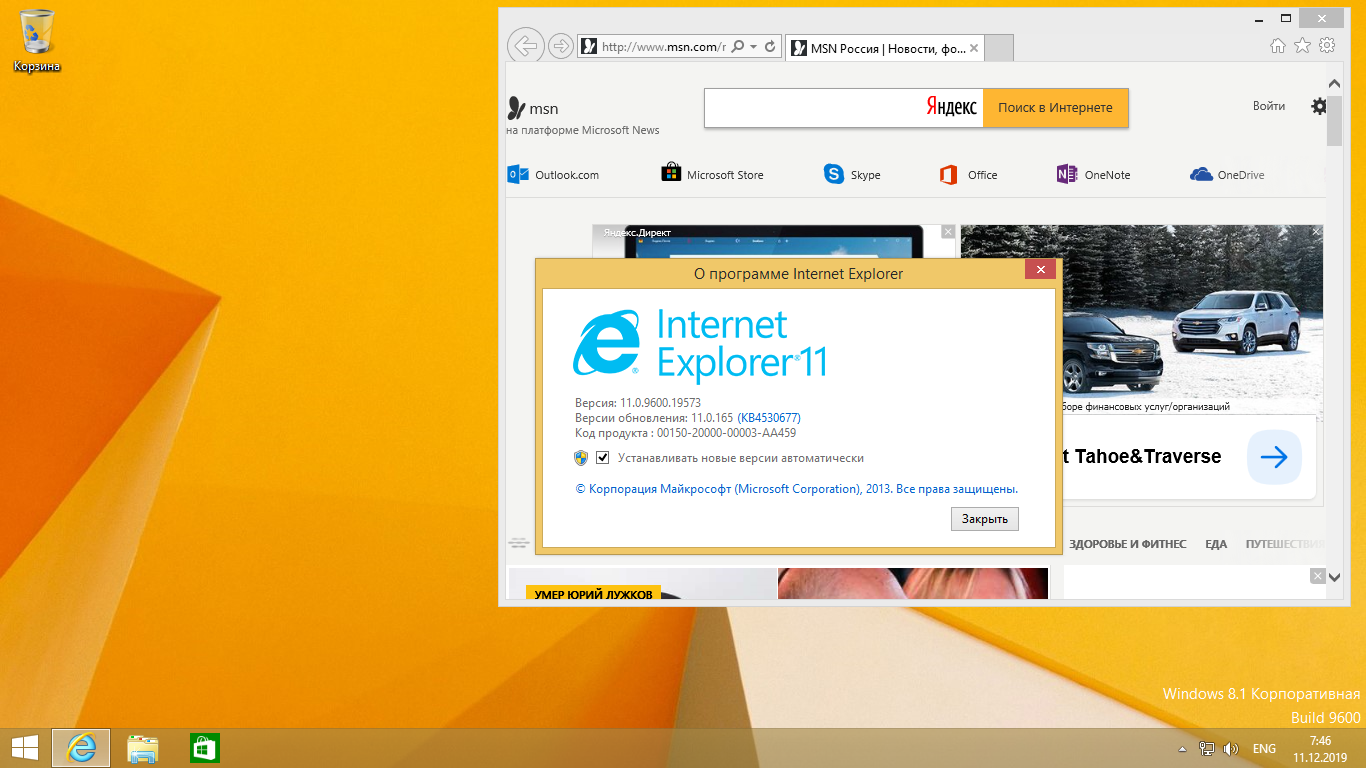The image size is (1366, 768).
Task: Click the Internet Explorer 11 logo
Action: pyautogui.click(x=700, y=345)
